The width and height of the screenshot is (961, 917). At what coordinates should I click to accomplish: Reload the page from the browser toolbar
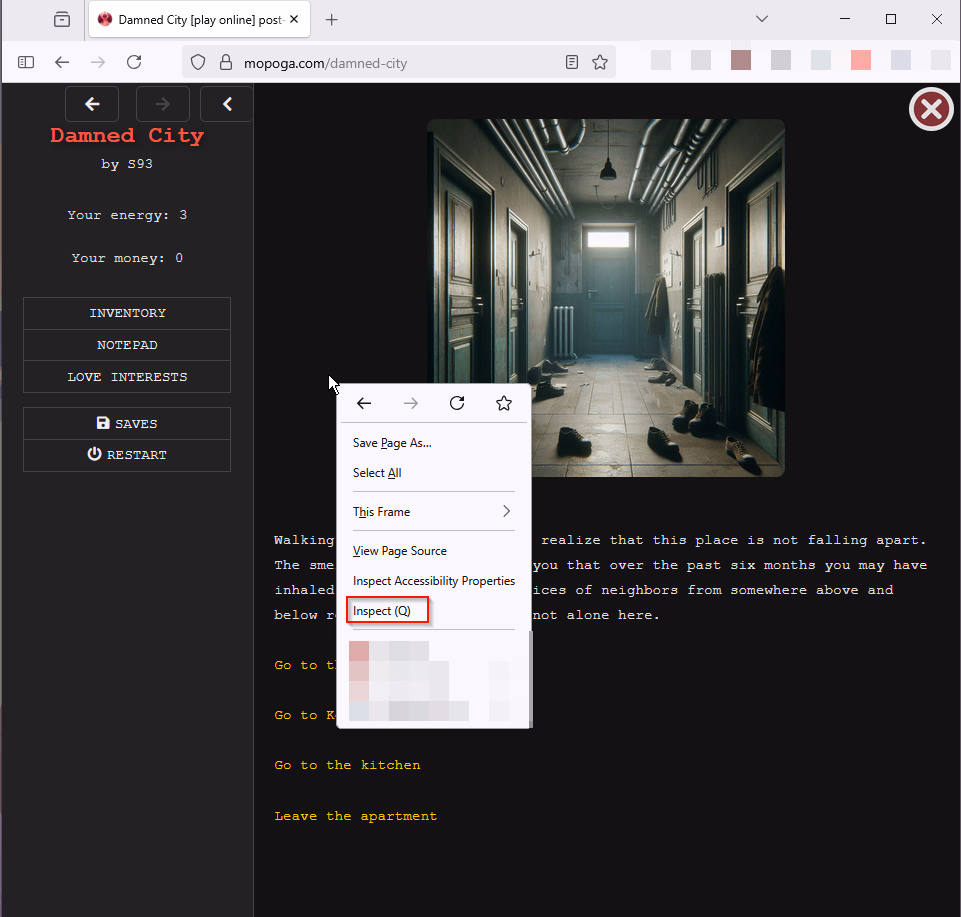click(x=134, y=62)
